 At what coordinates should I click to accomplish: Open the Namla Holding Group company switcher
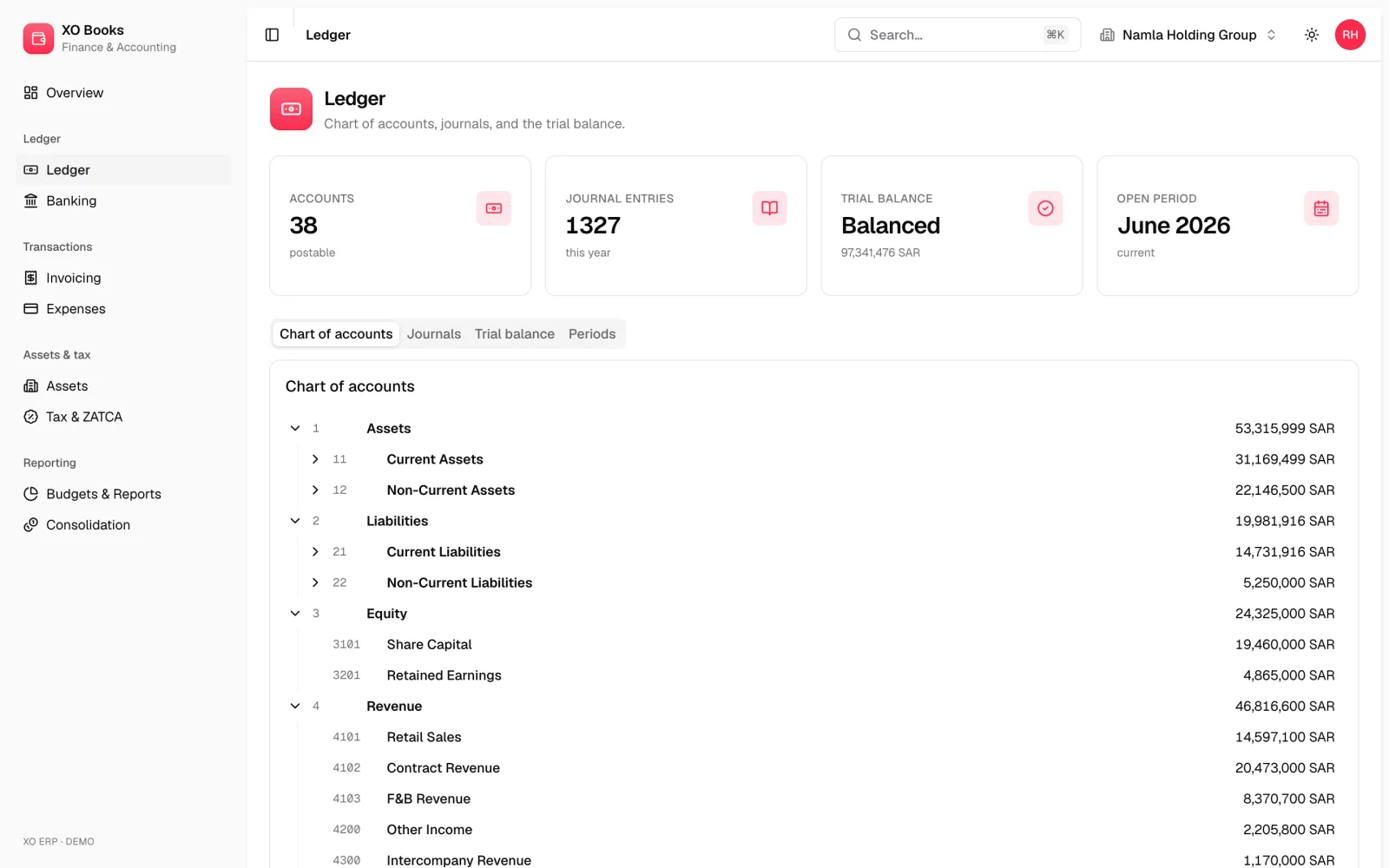[1188, 35]
